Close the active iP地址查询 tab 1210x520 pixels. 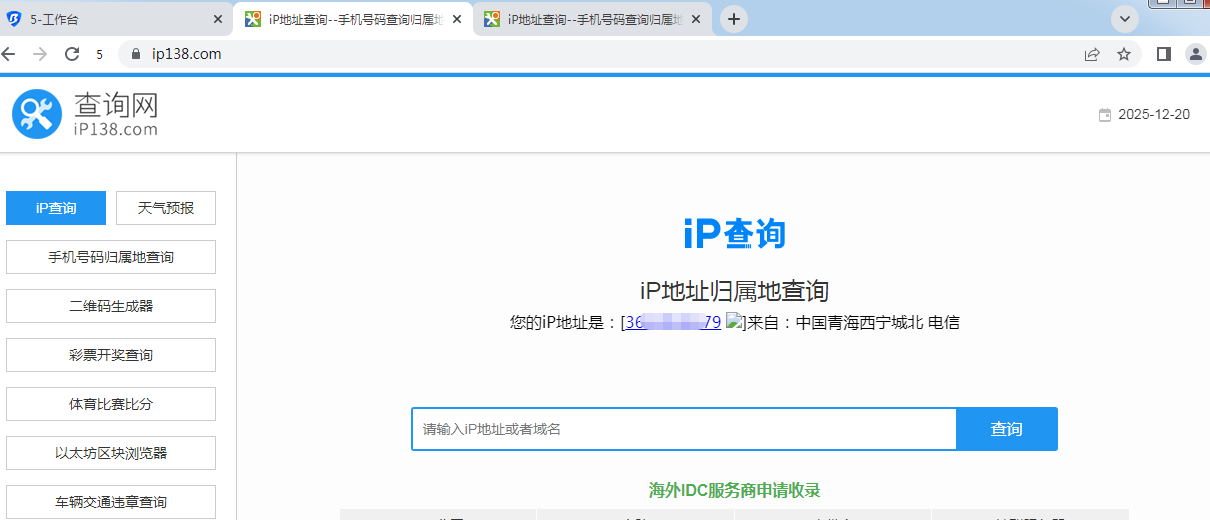[x=457, y=19]
